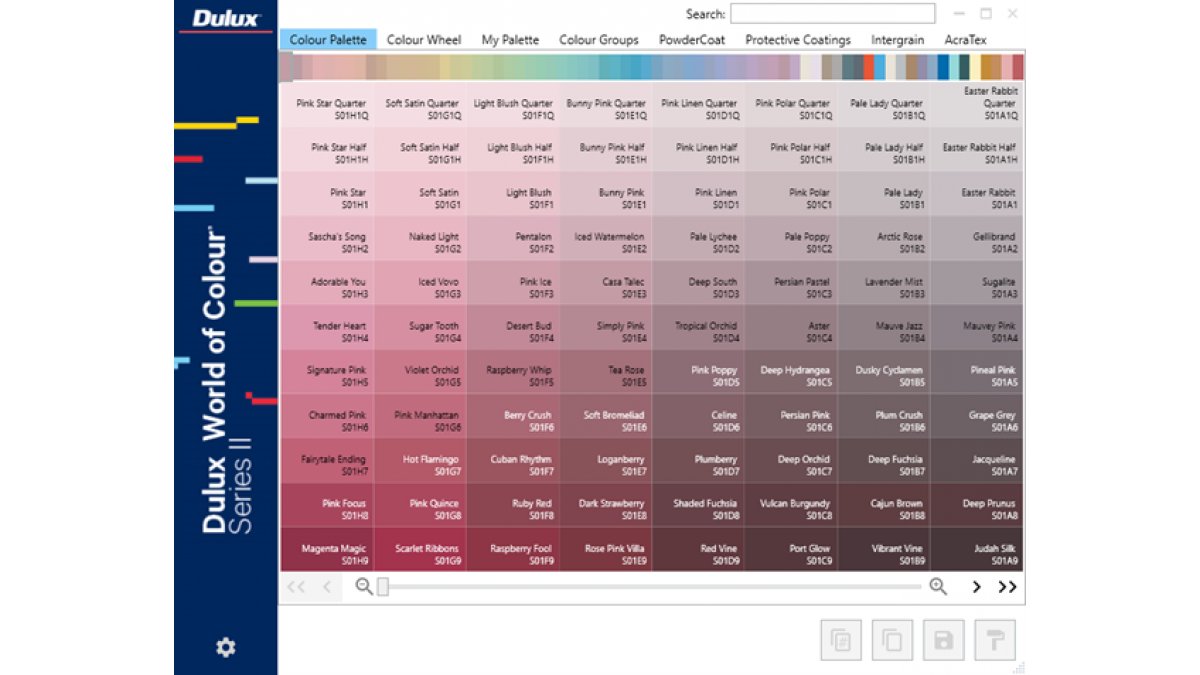Select the Mauvey Pink swatch
The width and height of the screenshot is (1200, 675).
point(977,327)
